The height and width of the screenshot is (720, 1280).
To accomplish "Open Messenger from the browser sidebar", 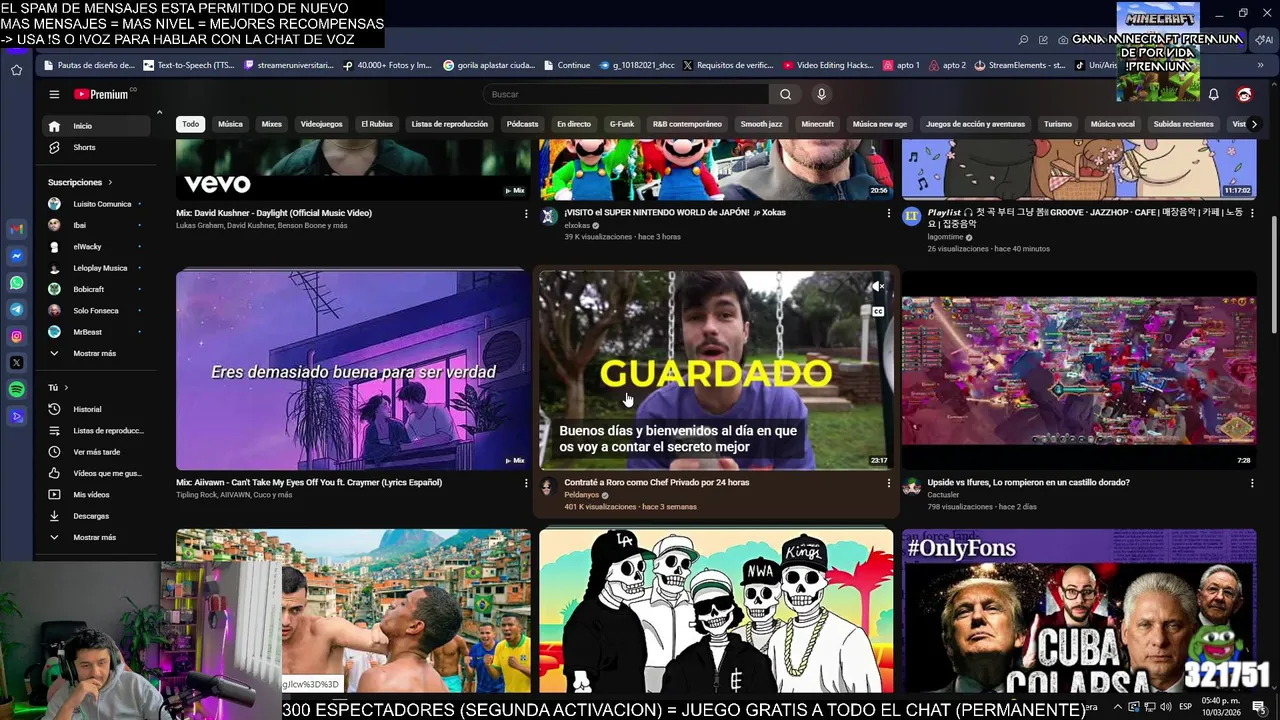I will 17,256.
